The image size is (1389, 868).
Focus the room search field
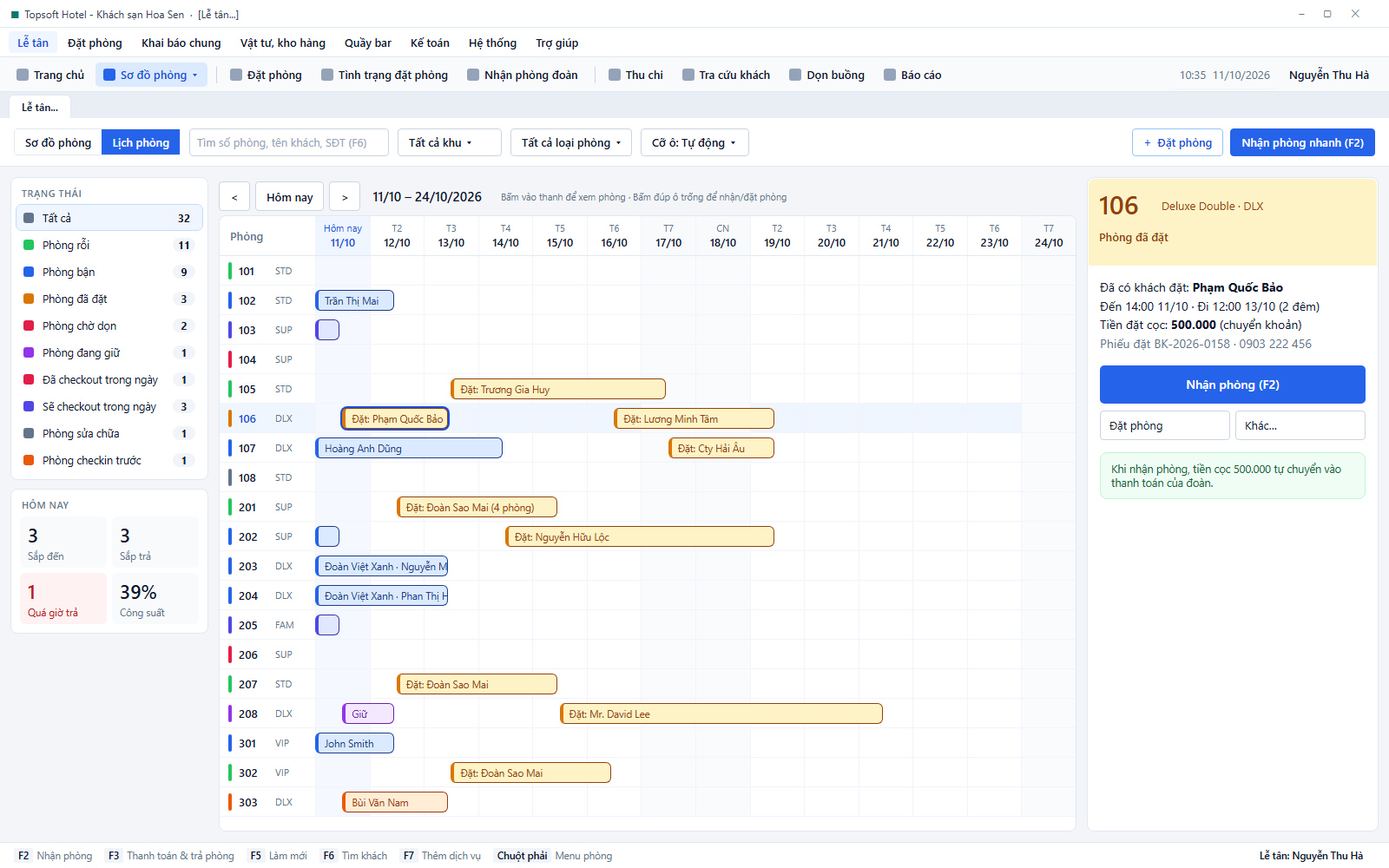[289, 142]
